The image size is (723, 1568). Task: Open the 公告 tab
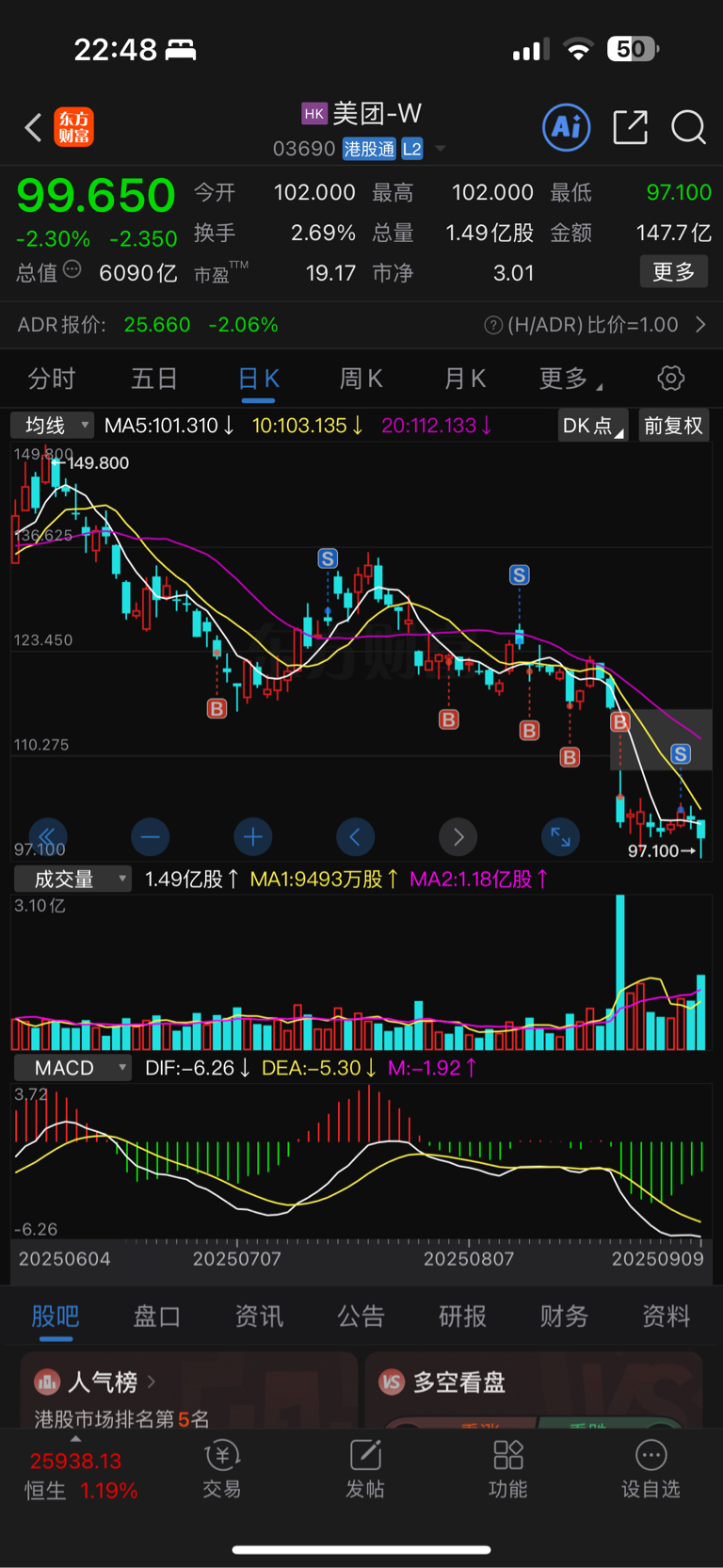pos(361,1316)
